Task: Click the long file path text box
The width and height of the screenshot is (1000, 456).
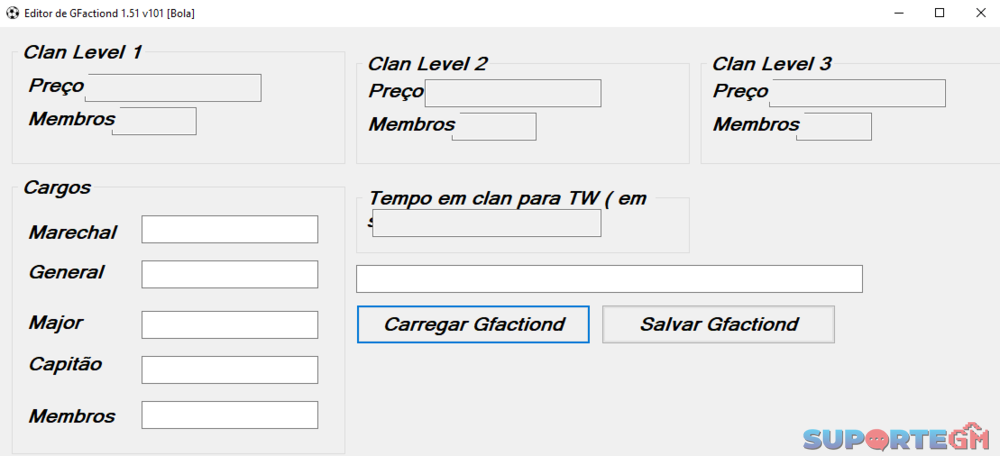Action: (609, 279)
